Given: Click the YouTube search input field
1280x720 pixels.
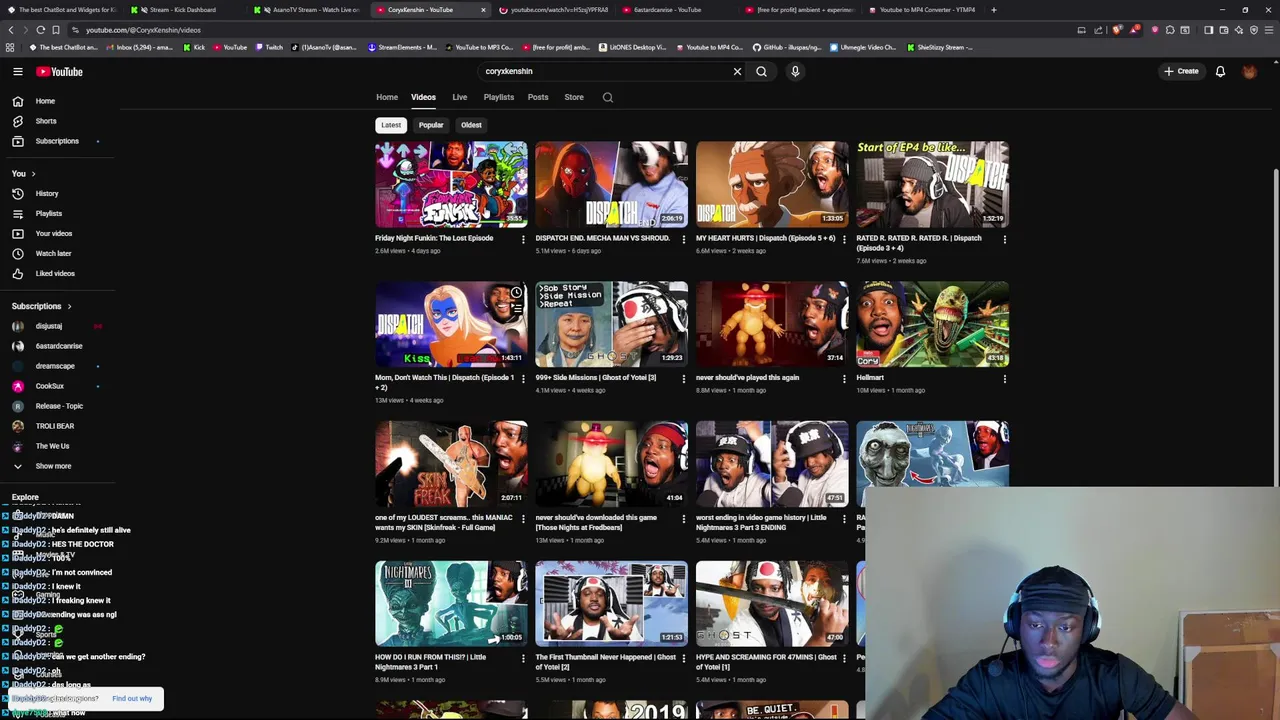Looking at the screenshot, I should [605, 71].
